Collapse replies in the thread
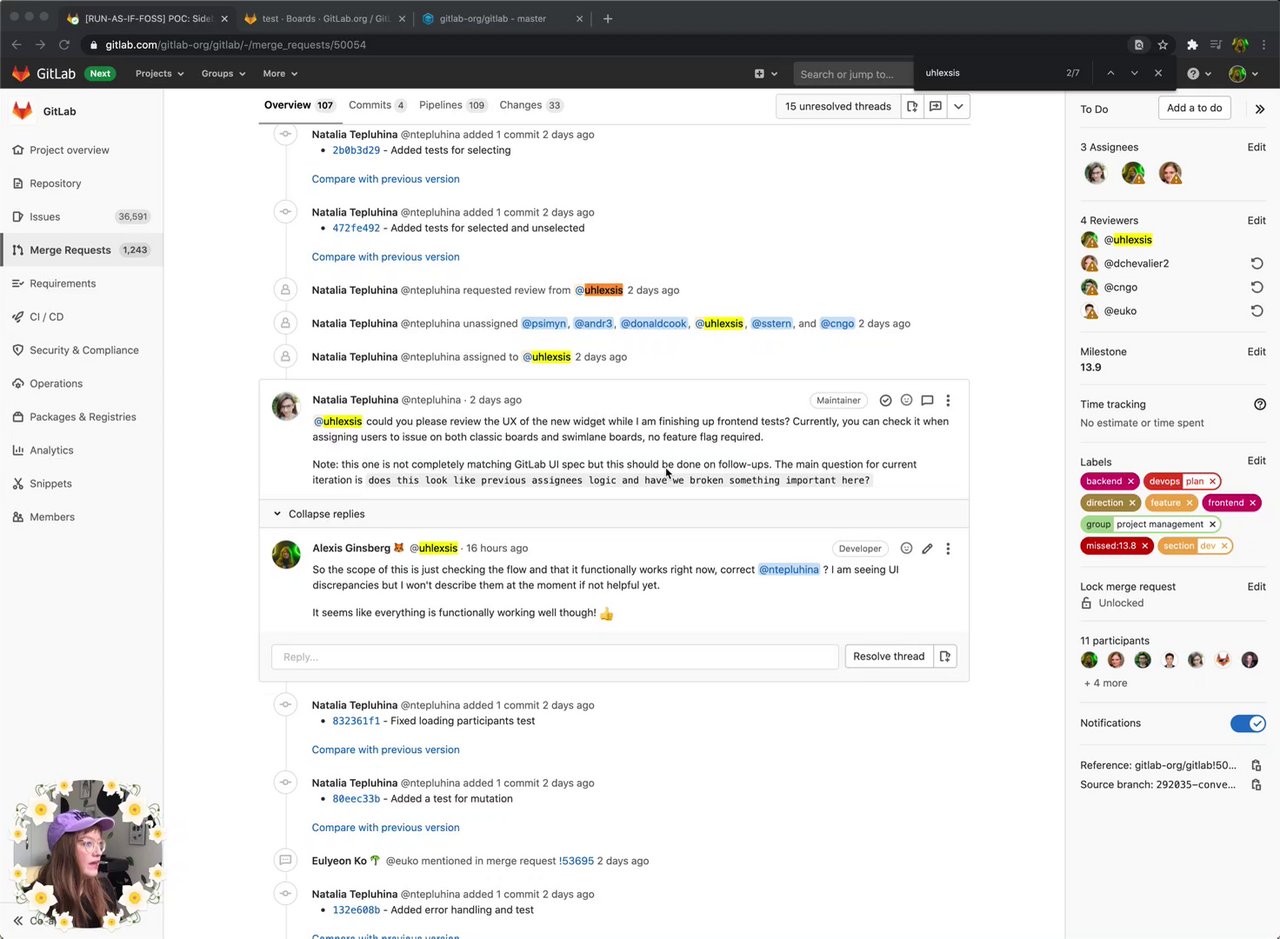The height and width of the screenshot is (939, 1280). point(319,514)
